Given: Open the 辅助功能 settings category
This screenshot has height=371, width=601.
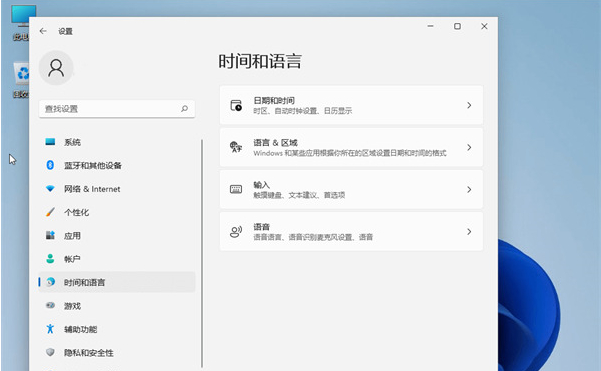Looking at the screenshot, I should point(117,329).
